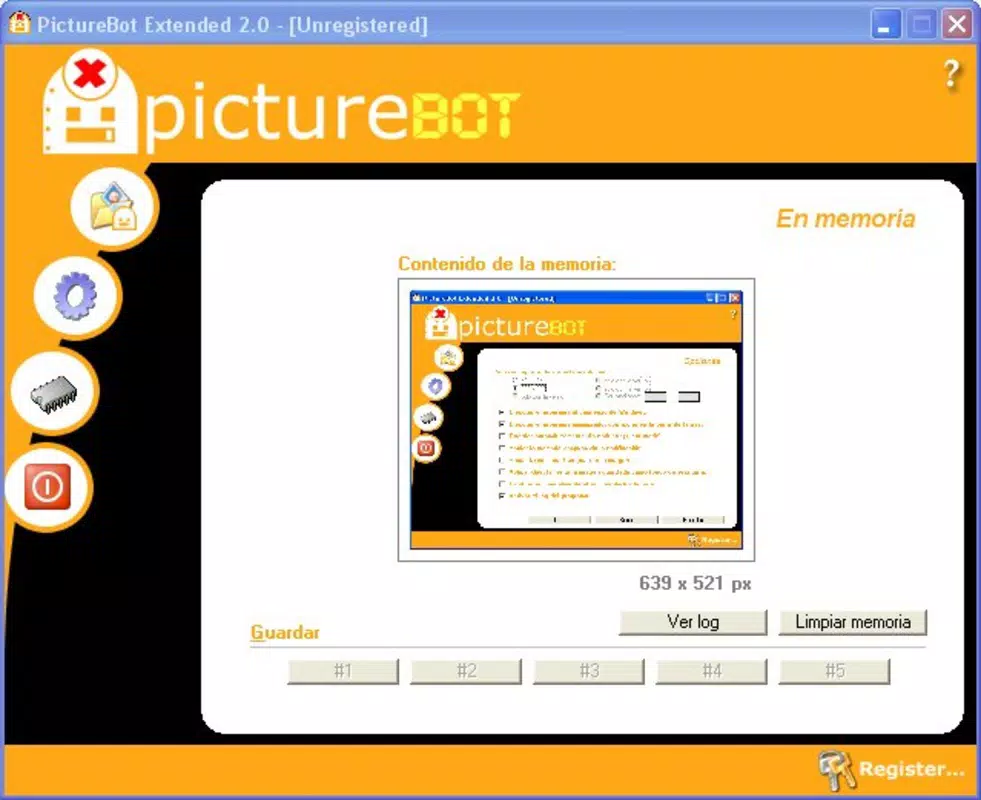This screenshot has width=981, height=800.
Task: Minimize the PictureBot window
Action: click(885, 25)
